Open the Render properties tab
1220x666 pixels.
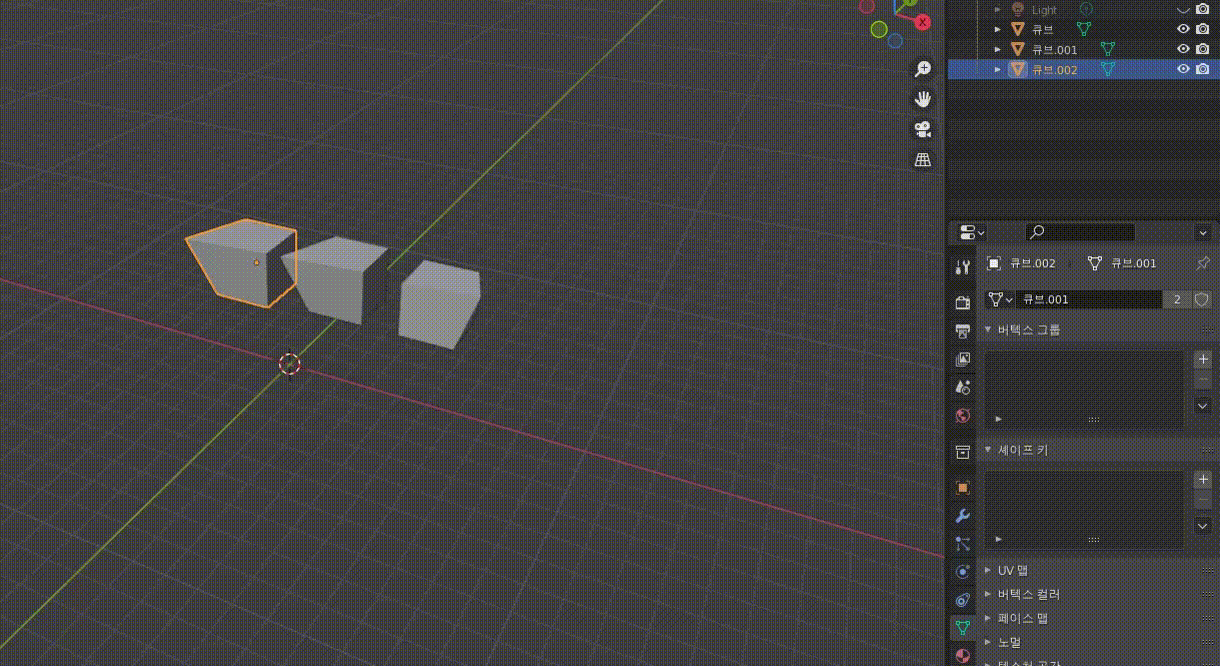click(x=963, y=303)
